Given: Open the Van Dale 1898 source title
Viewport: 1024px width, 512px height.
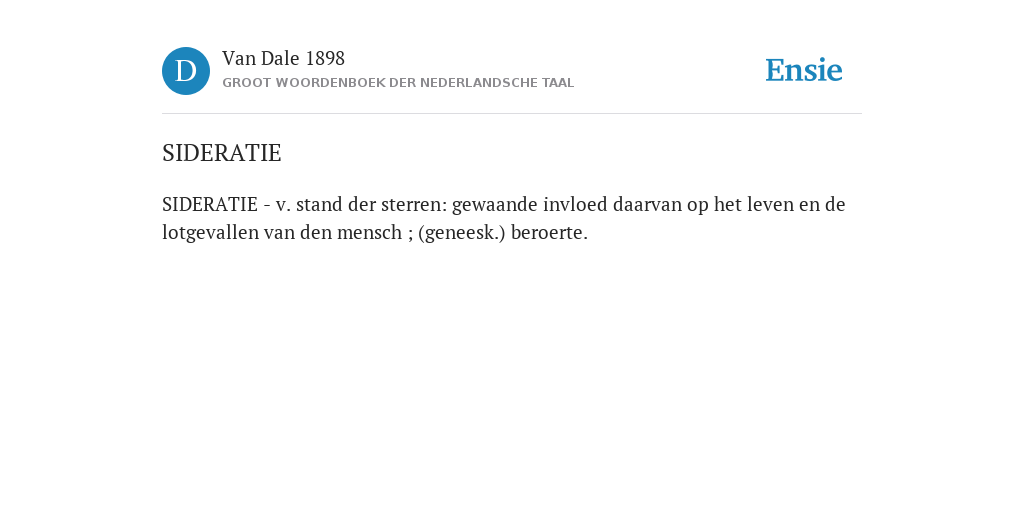Looking at the screenshot, I should point(283,59).
